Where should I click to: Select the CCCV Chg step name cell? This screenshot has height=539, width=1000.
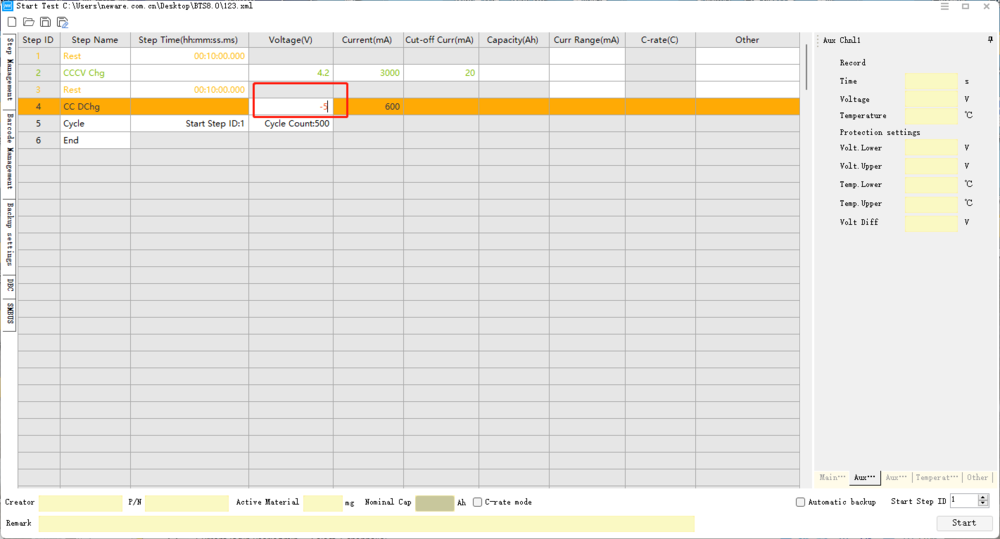(95, 73)
